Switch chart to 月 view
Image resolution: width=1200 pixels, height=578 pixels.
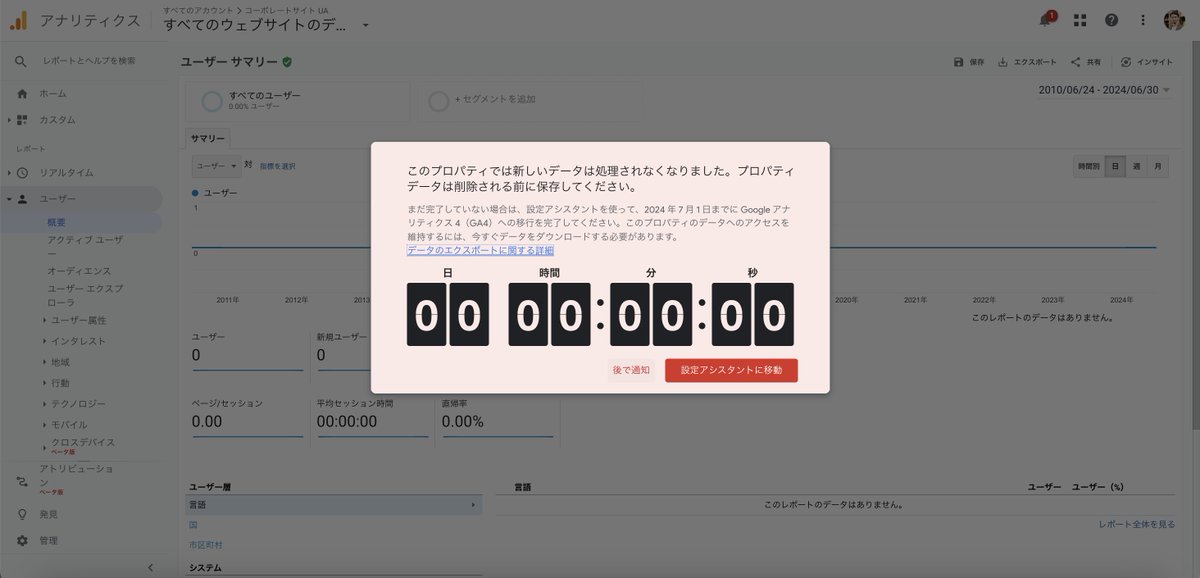pos(1157,166)
